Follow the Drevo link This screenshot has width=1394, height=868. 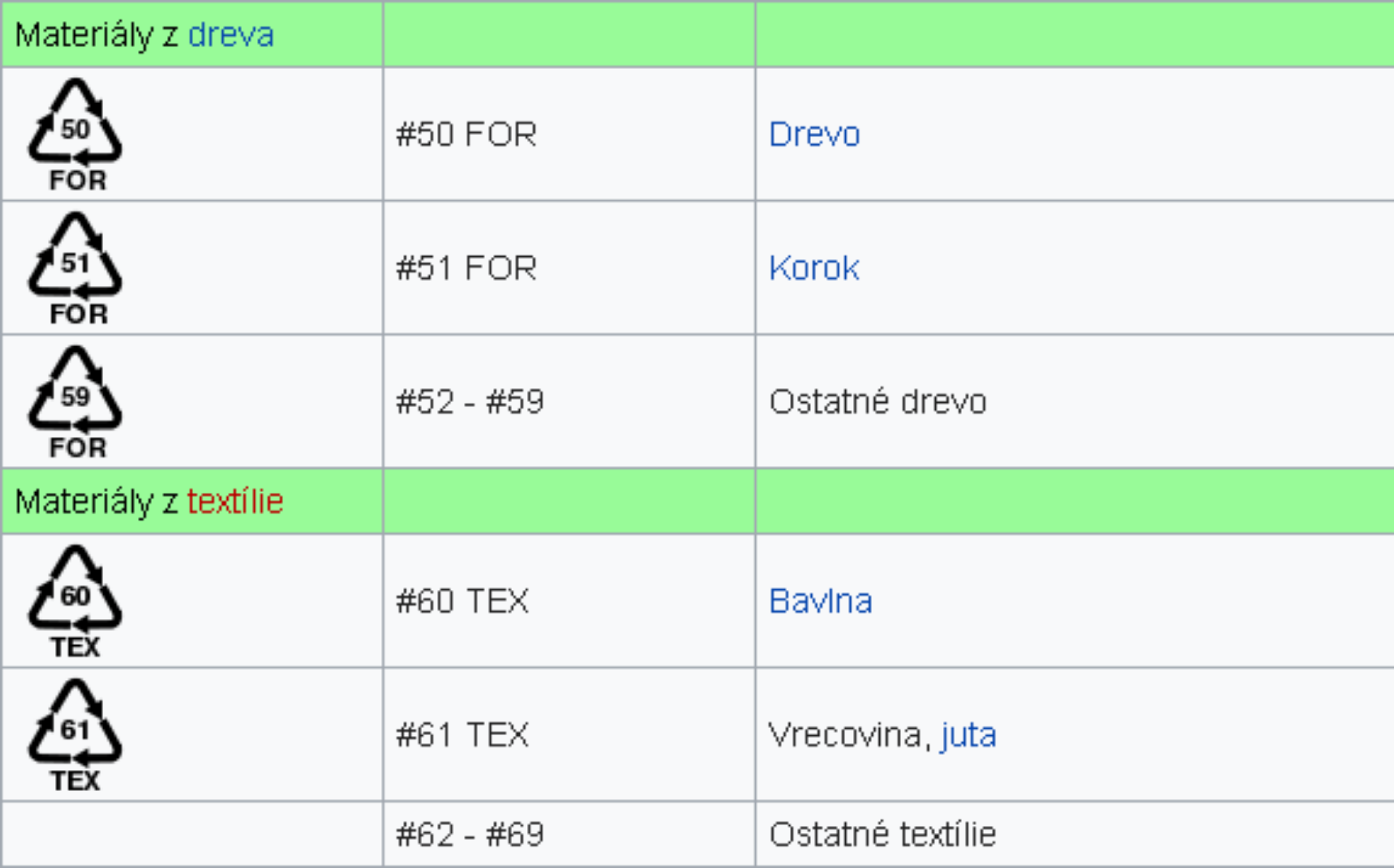[x=815, y=134]
